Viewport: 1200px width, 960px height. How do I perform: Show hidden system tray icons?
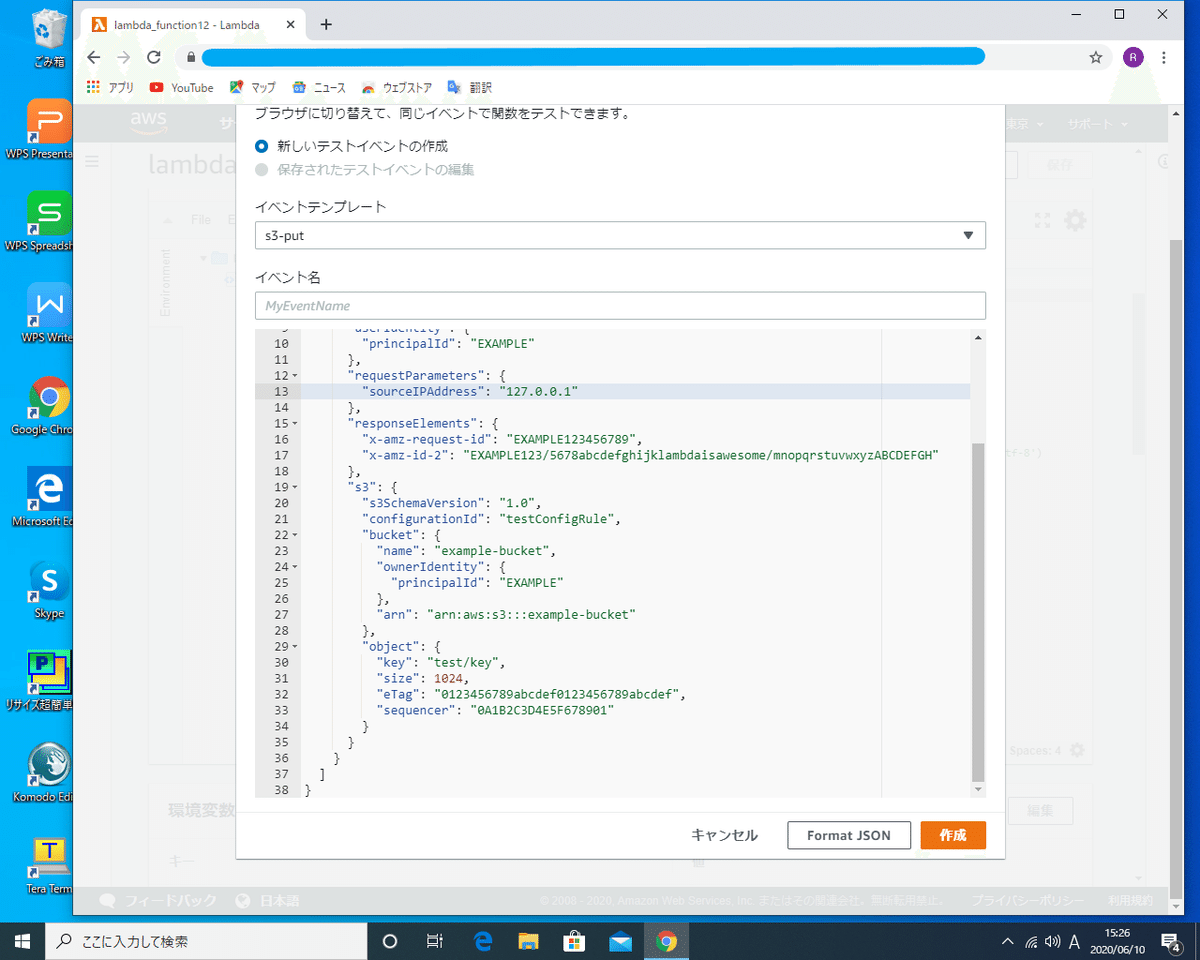1007,941
